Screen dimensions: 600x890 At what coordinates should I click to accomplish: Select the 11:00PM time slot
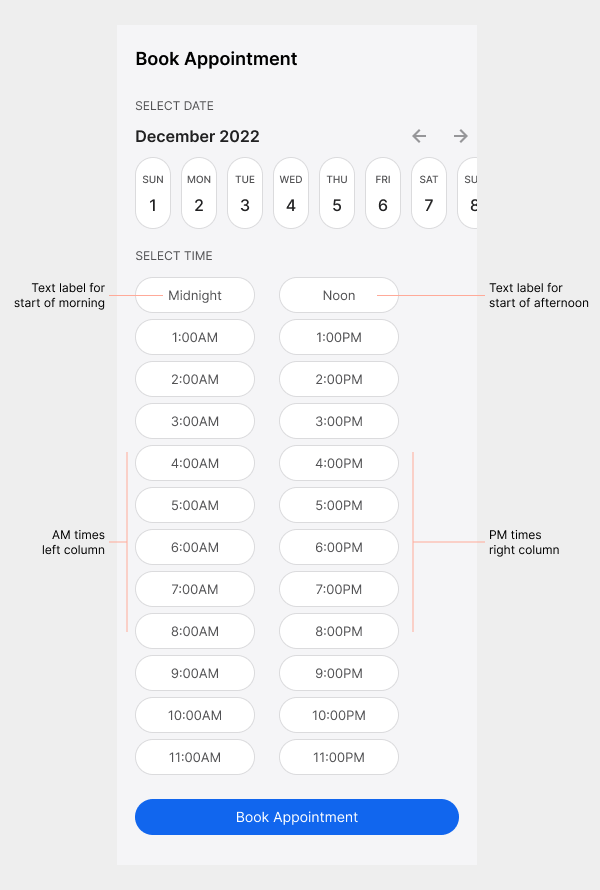[x=338, y=757]
